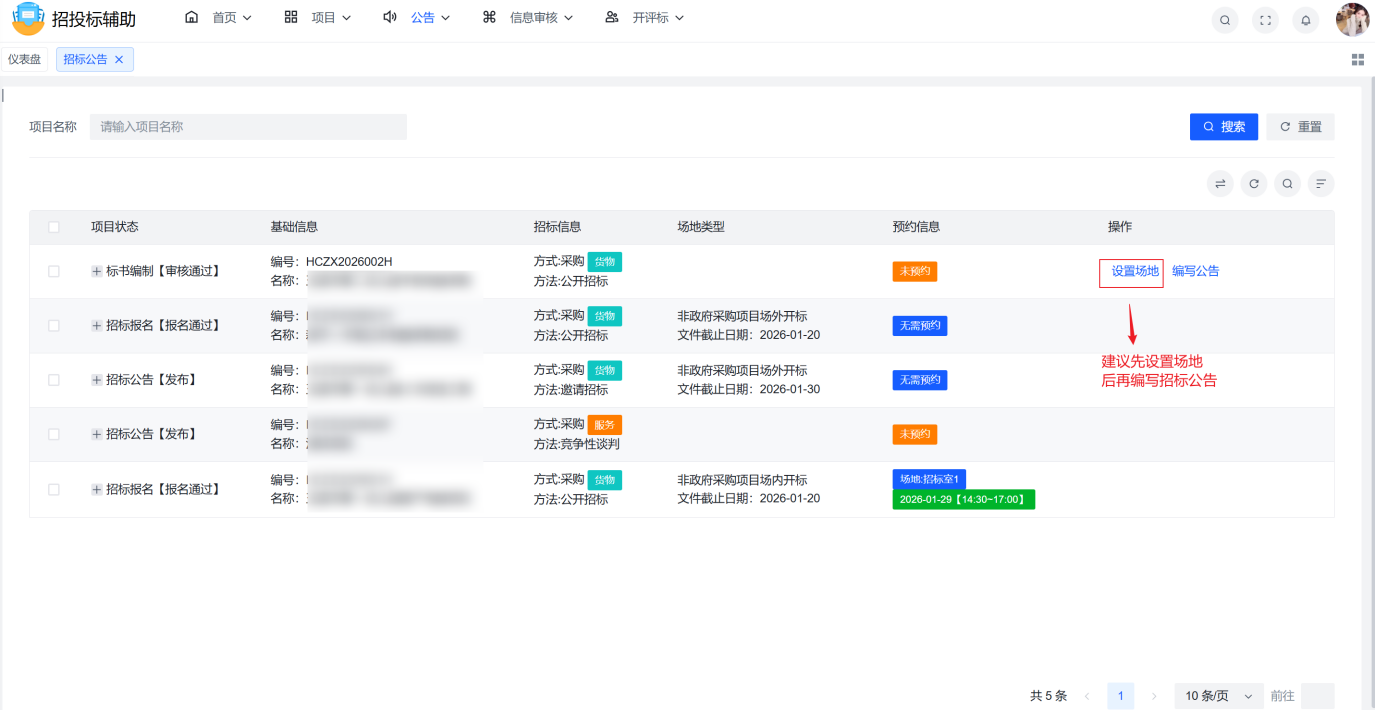Select the last 招标报名【报名通过】row checkbox

[x=53, y=489]
